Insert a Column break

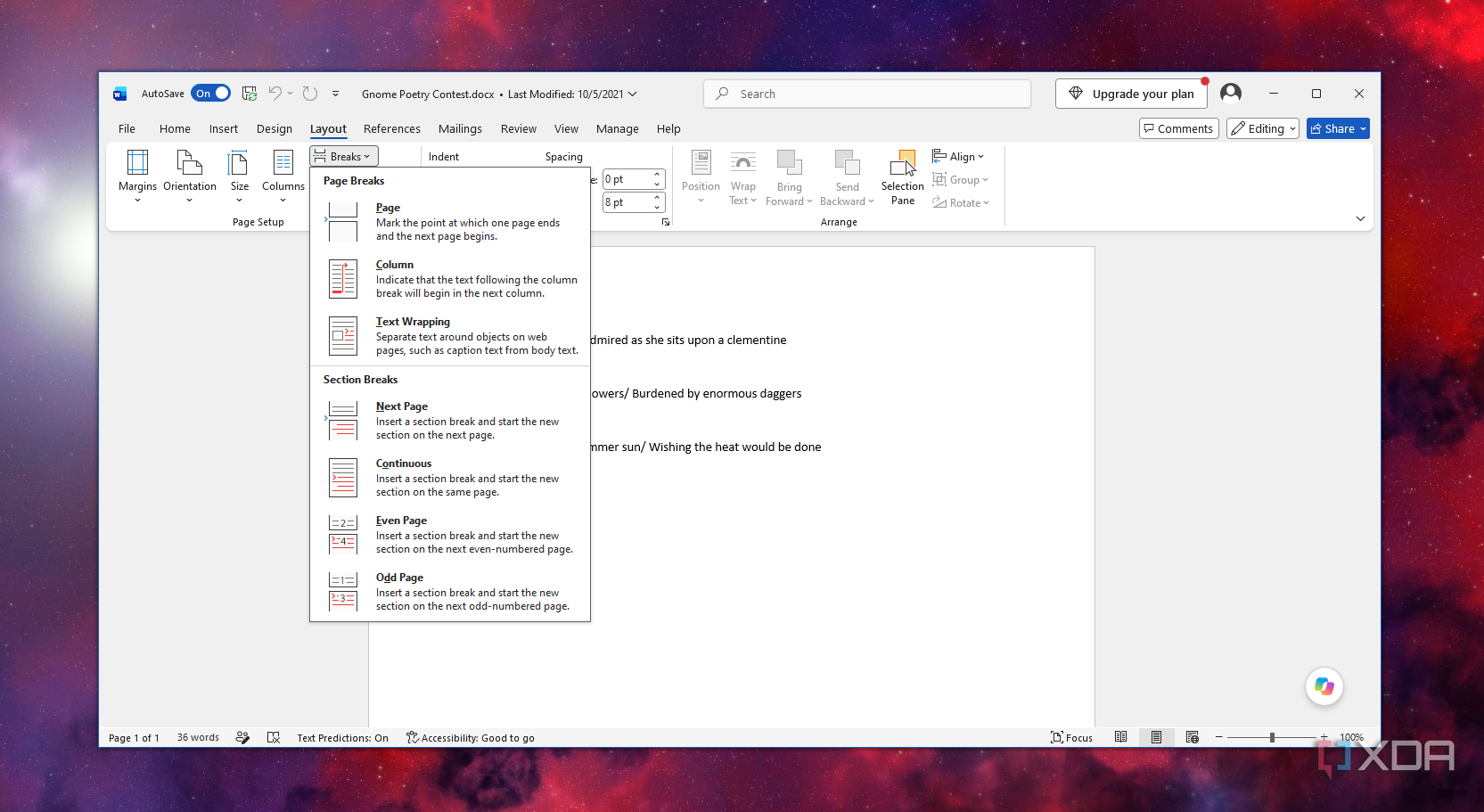tap(450, 279)
